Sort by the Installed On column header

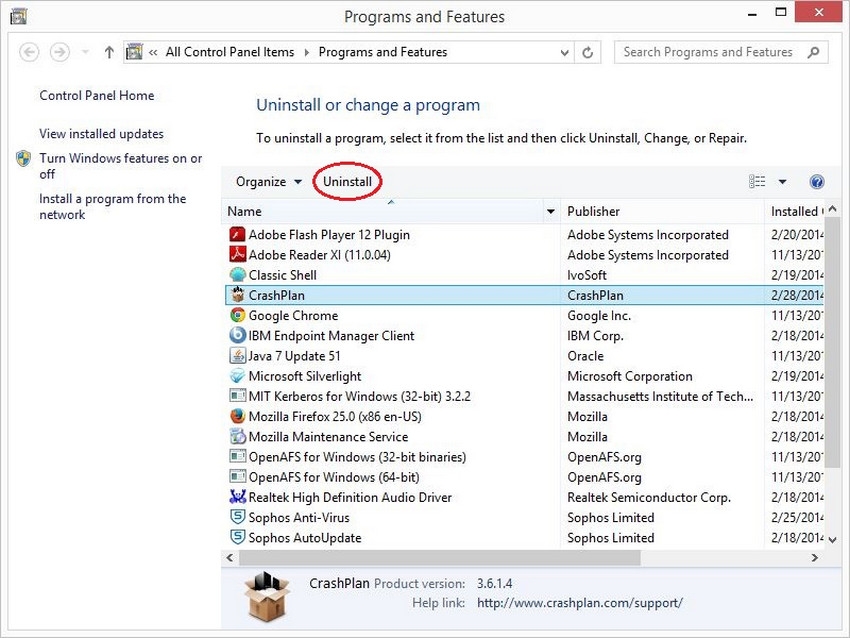(x=794, y=211)
